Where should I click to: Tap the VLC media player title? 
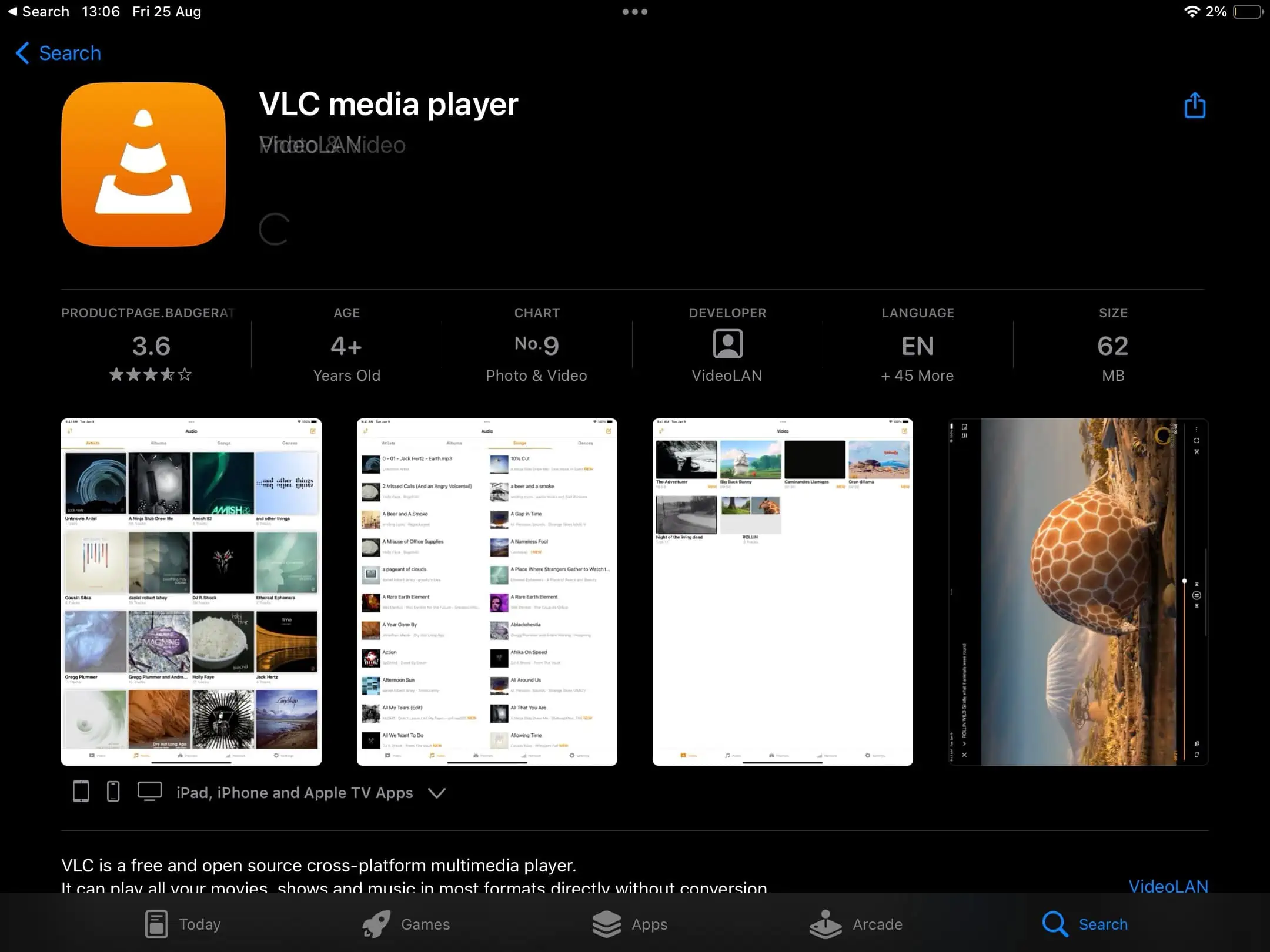[x=389, y=105]
